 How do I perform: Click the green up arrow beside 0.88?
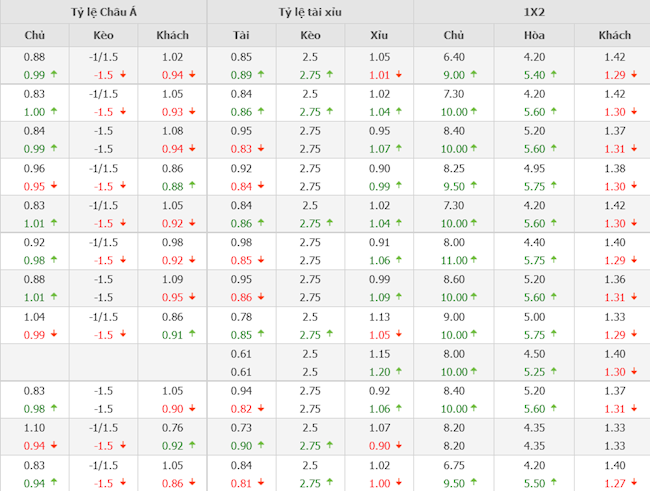(x=194, y=186)
